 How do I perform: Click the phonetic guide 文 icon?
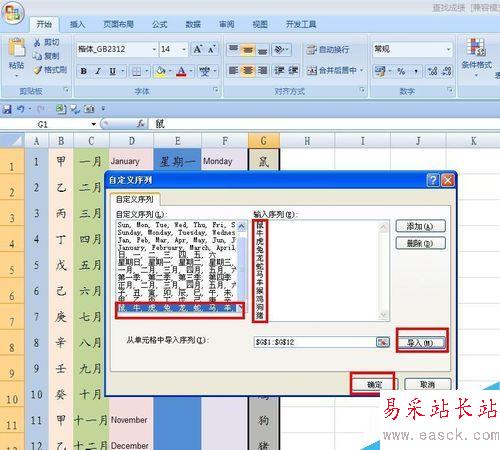[x=204, y=71]
